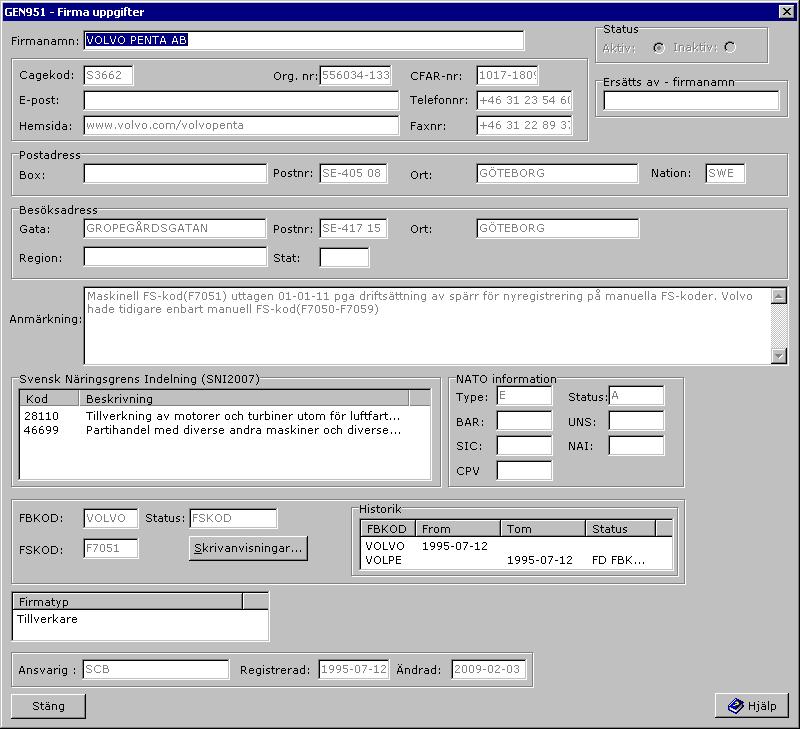Select the VOLPE row in Historik
Image resolution: width=800 pixels, height=729 pixels.
[x=516, y=560]
